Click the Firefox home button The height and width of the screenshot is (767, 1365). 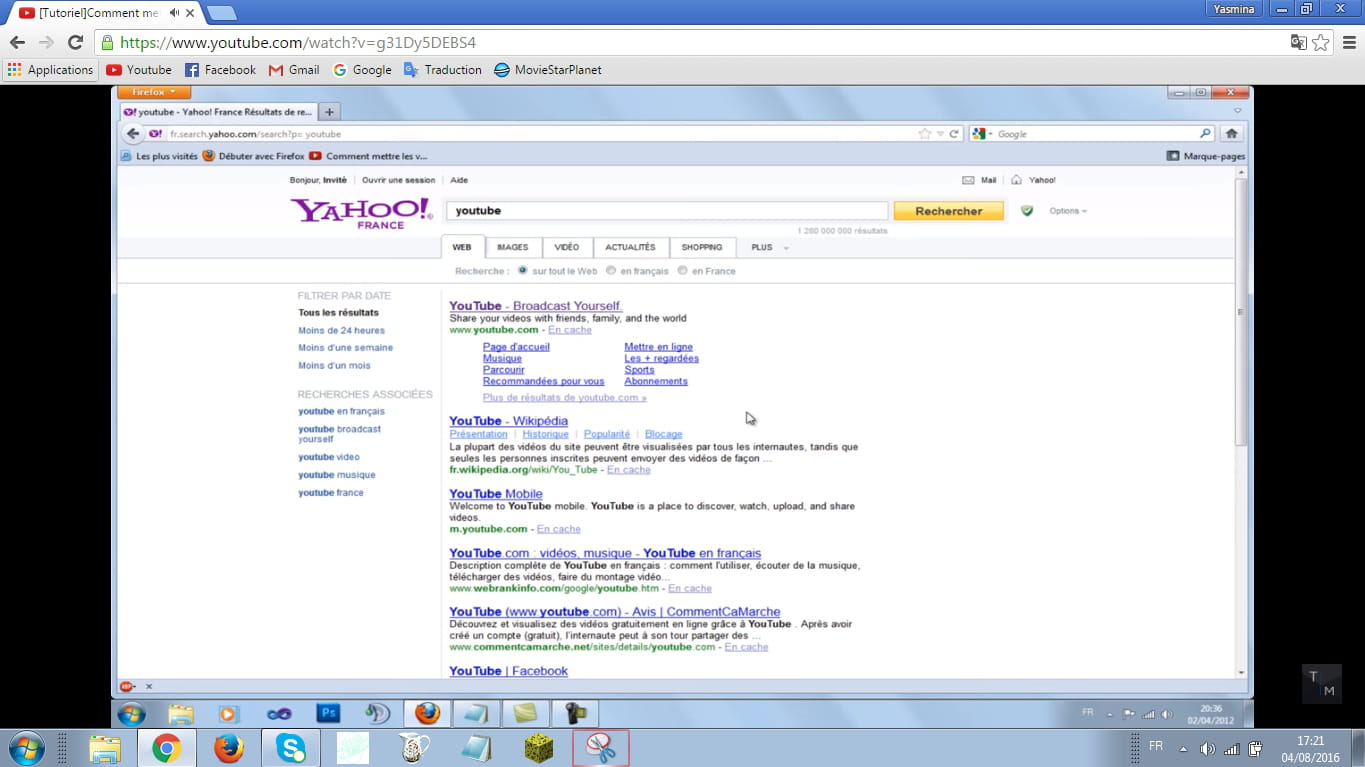(x=1232, y=133)
